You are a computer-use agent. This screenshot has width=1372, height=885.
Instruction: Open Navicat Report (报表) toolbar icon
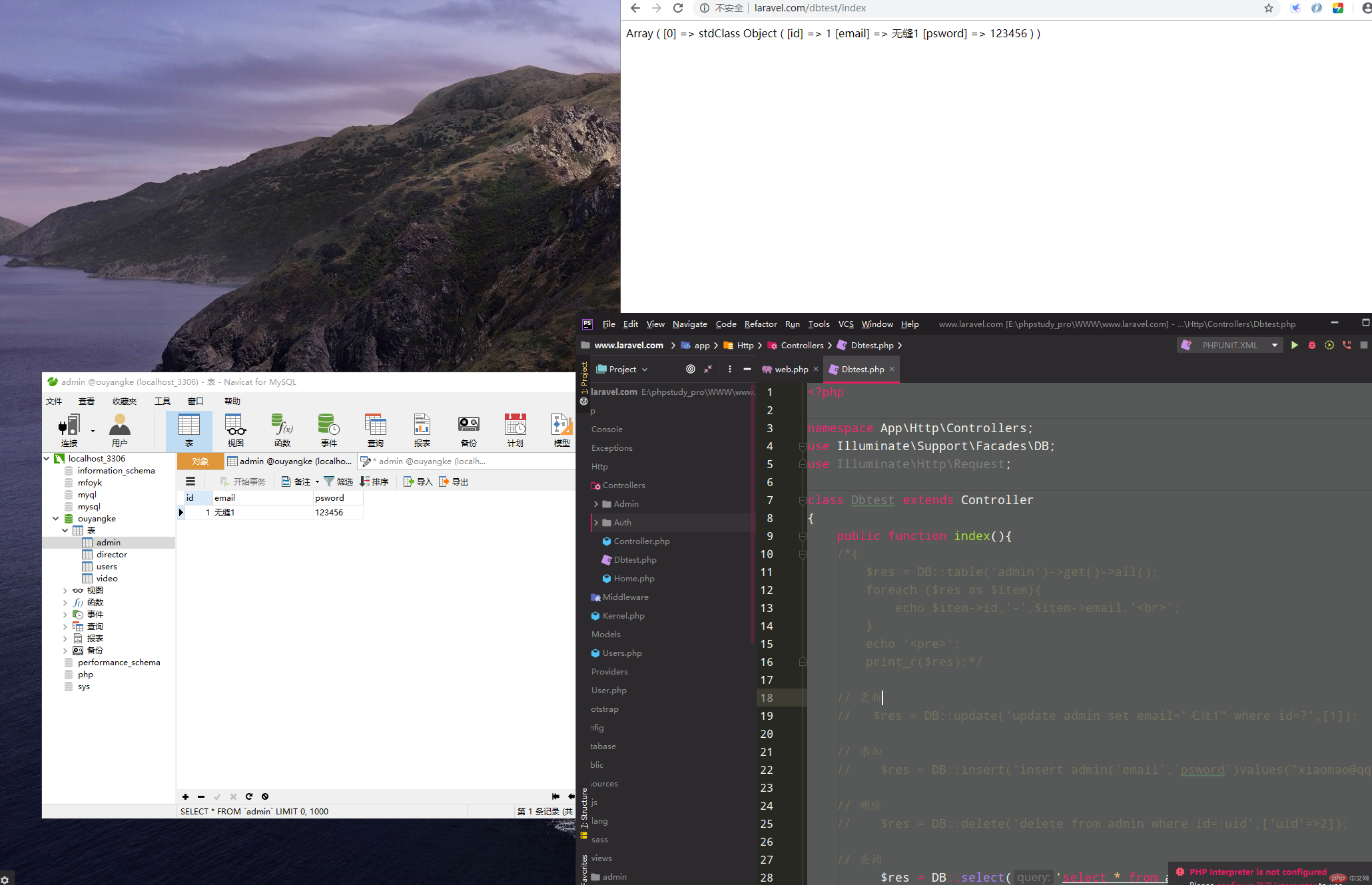[x=422, y=430]
